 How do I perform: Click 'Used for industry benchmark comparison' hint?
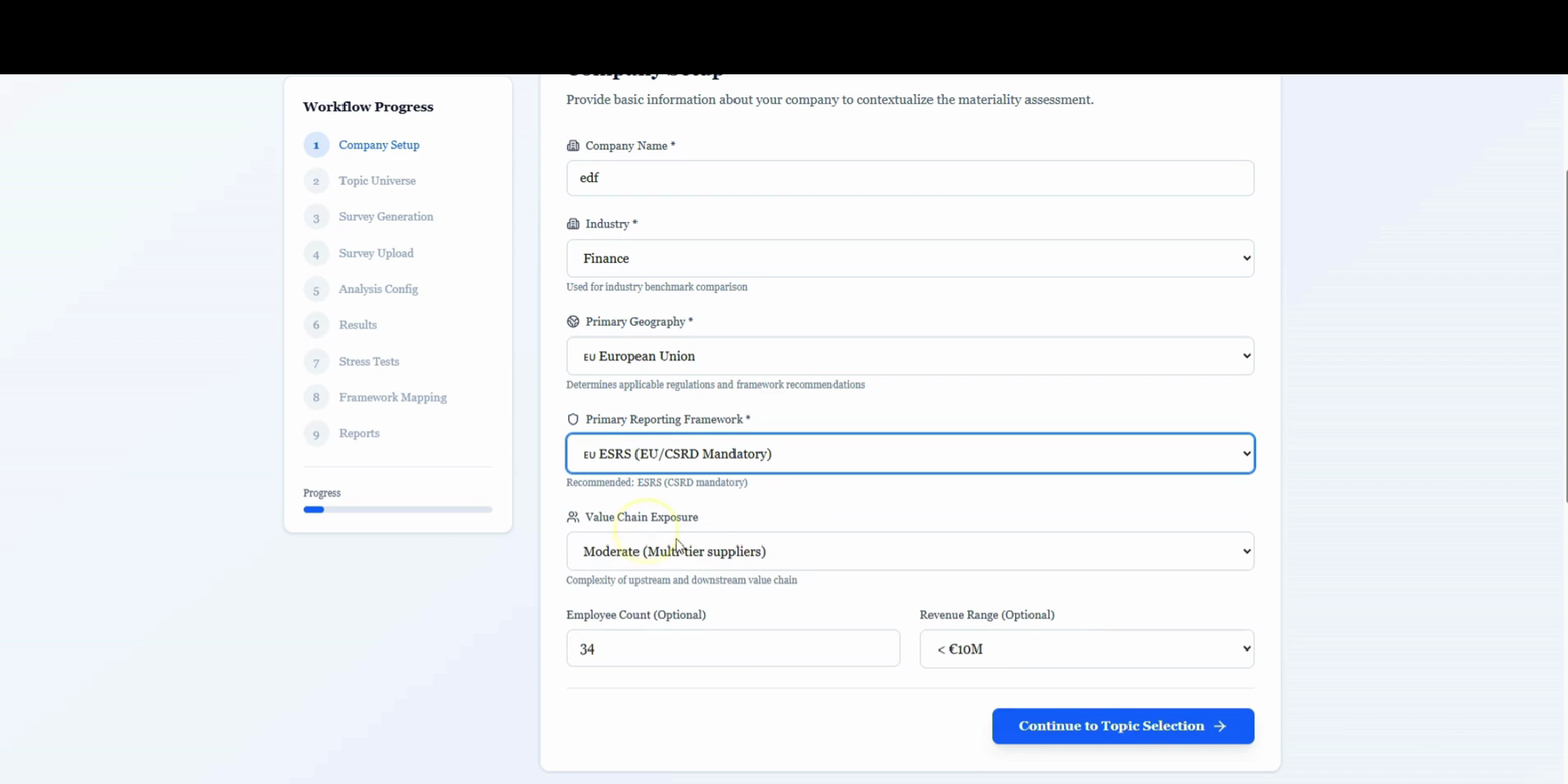tap(657, 287)
